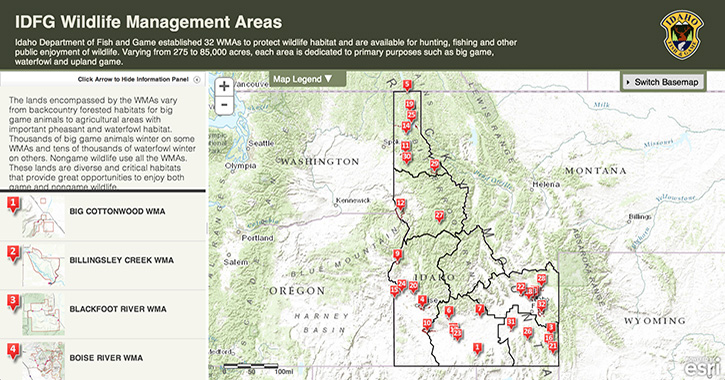Click map marker 9 on Oregon border
Image resolution: width=725 pixels, height=380 pixels.
(x=397, y=255)
